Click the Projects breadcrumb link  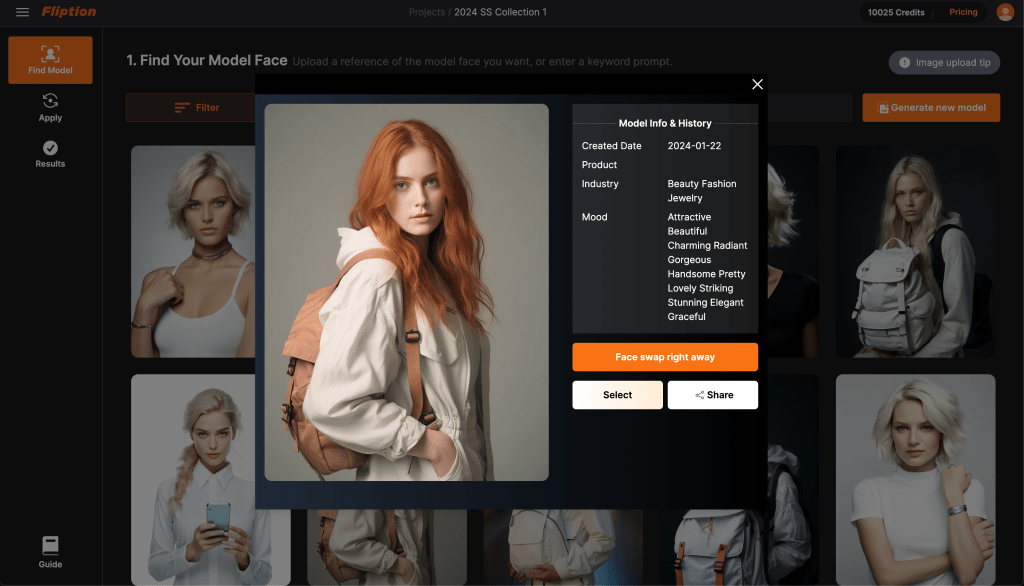(x=427, y=12)
